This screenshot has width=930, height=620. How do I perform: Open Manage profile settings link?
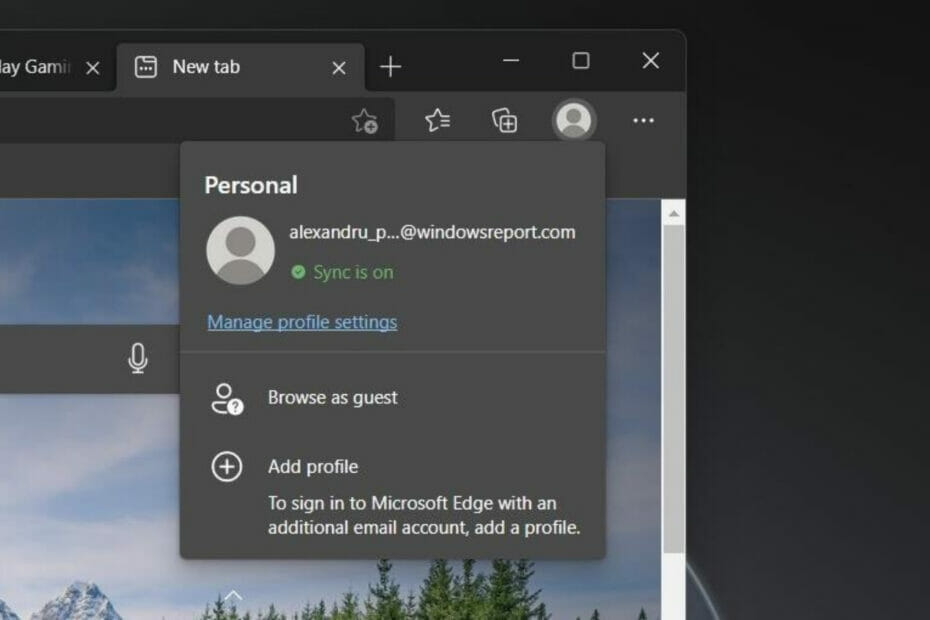click(x=302, y=322)
